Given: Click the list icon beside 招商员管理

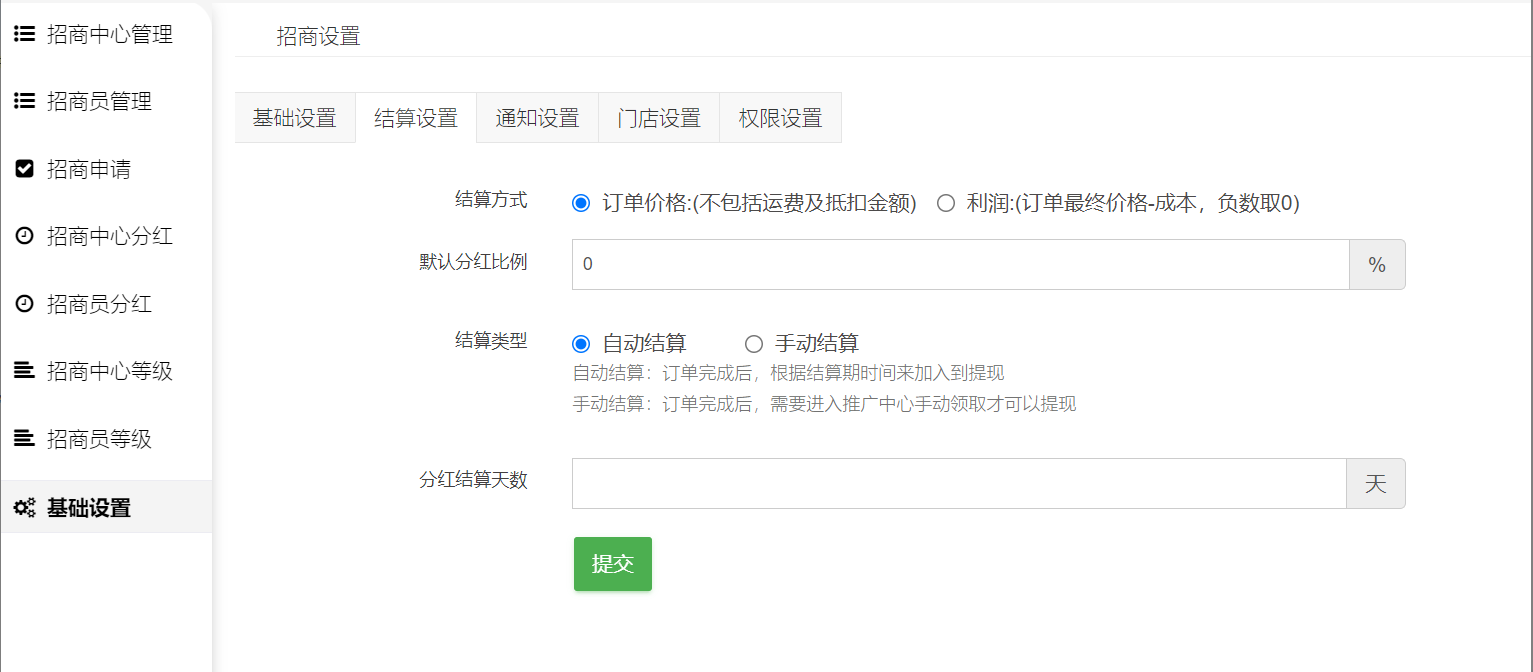Looking at the screenshot, I should tap(25, 101).
